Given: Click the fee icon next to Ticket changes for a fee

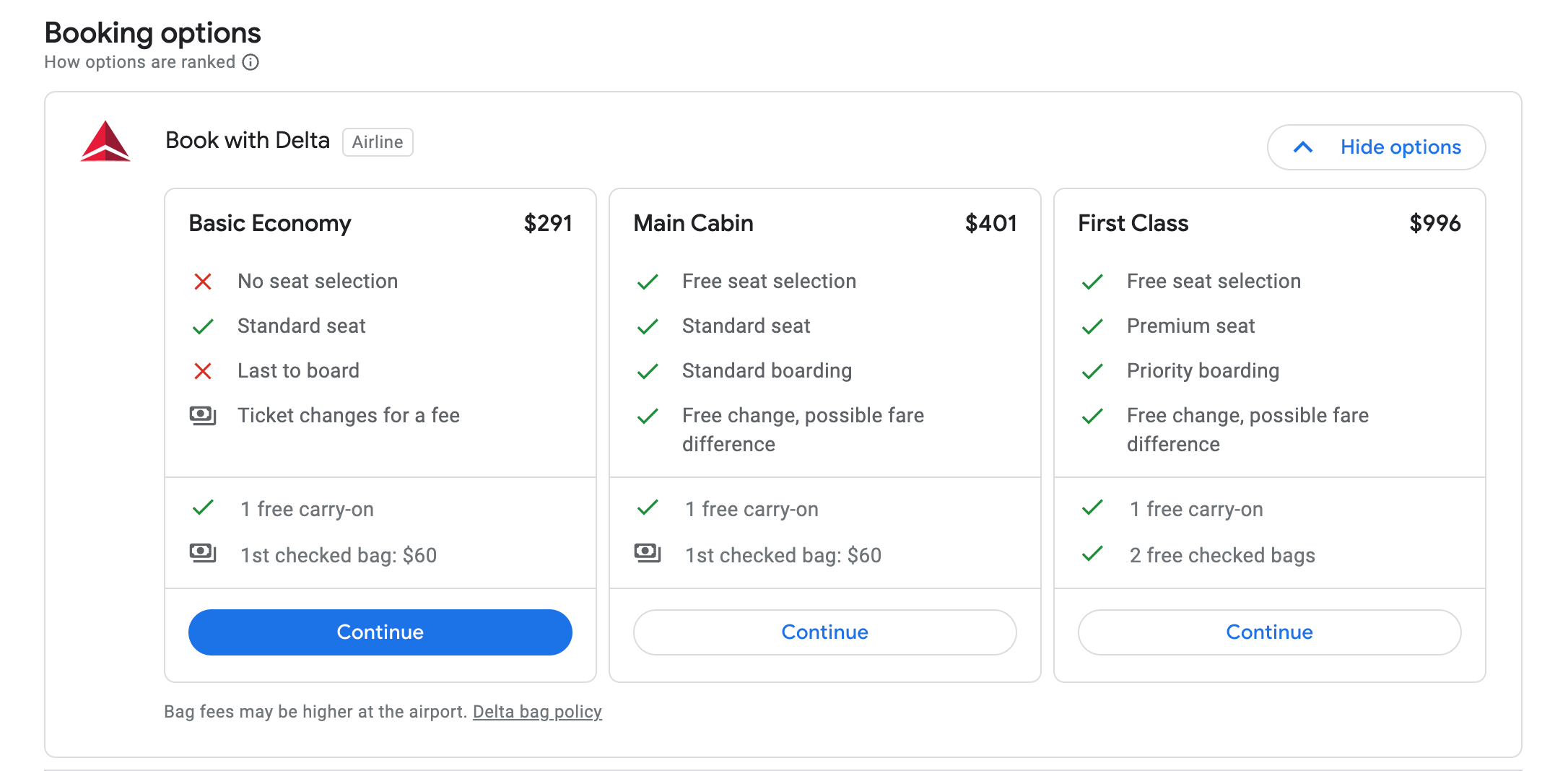Looking at the screenshot, I should [203, 416].
